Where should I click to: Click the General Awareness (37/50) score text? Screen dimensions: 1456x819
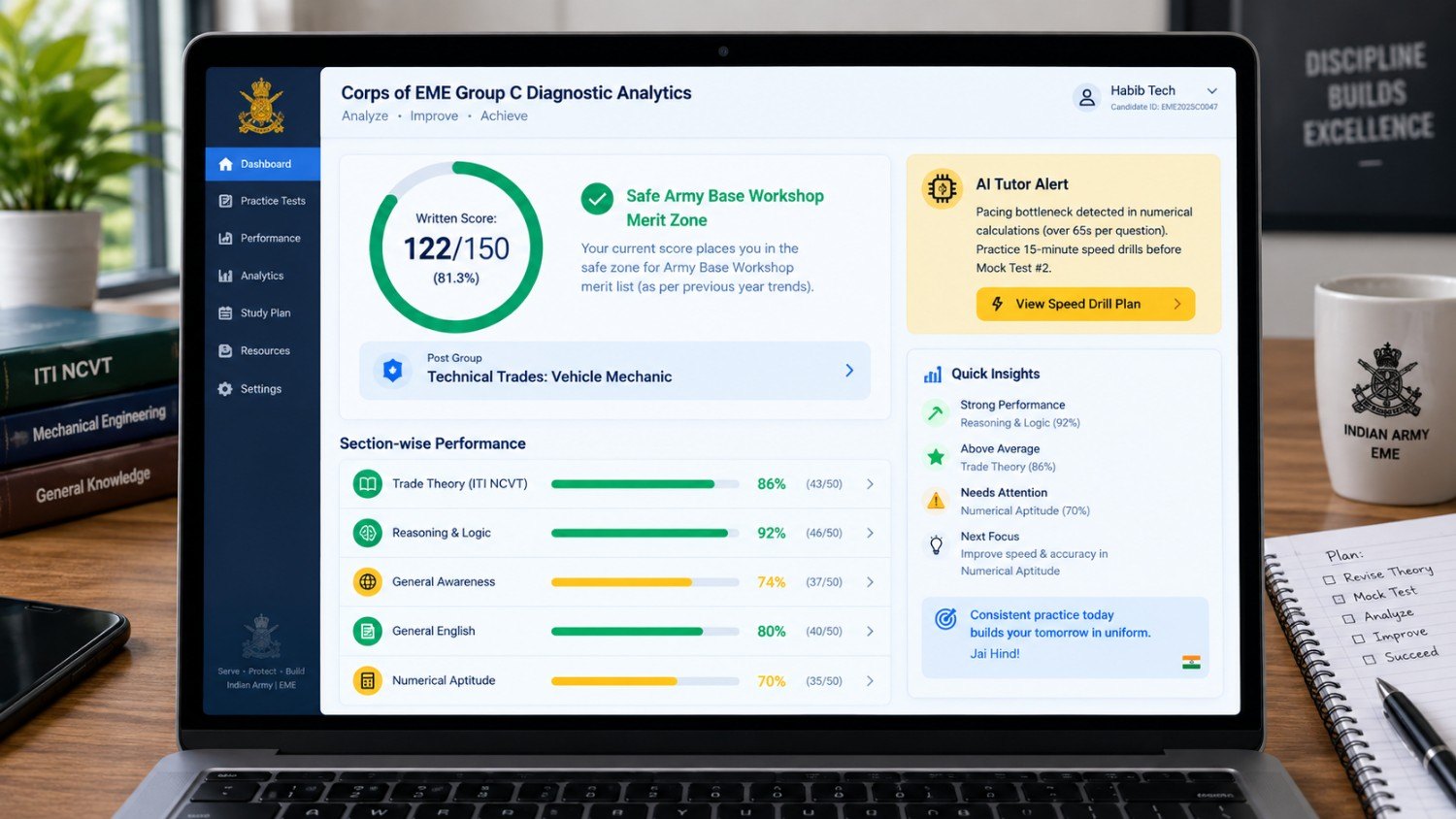[x=824, y=582]
